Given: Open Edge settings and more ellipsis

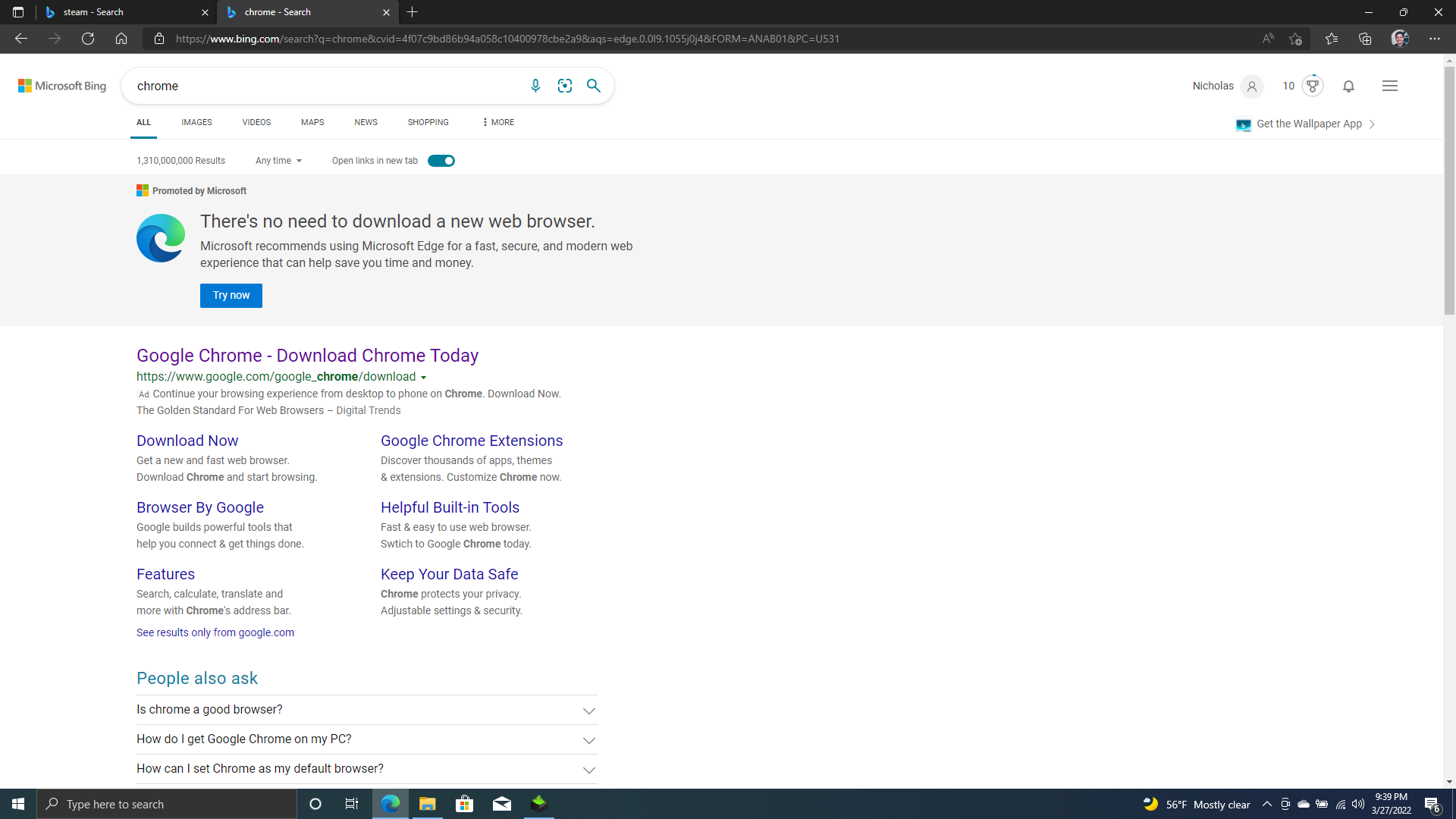Looking at the screenshot, I should (1435, 39).
